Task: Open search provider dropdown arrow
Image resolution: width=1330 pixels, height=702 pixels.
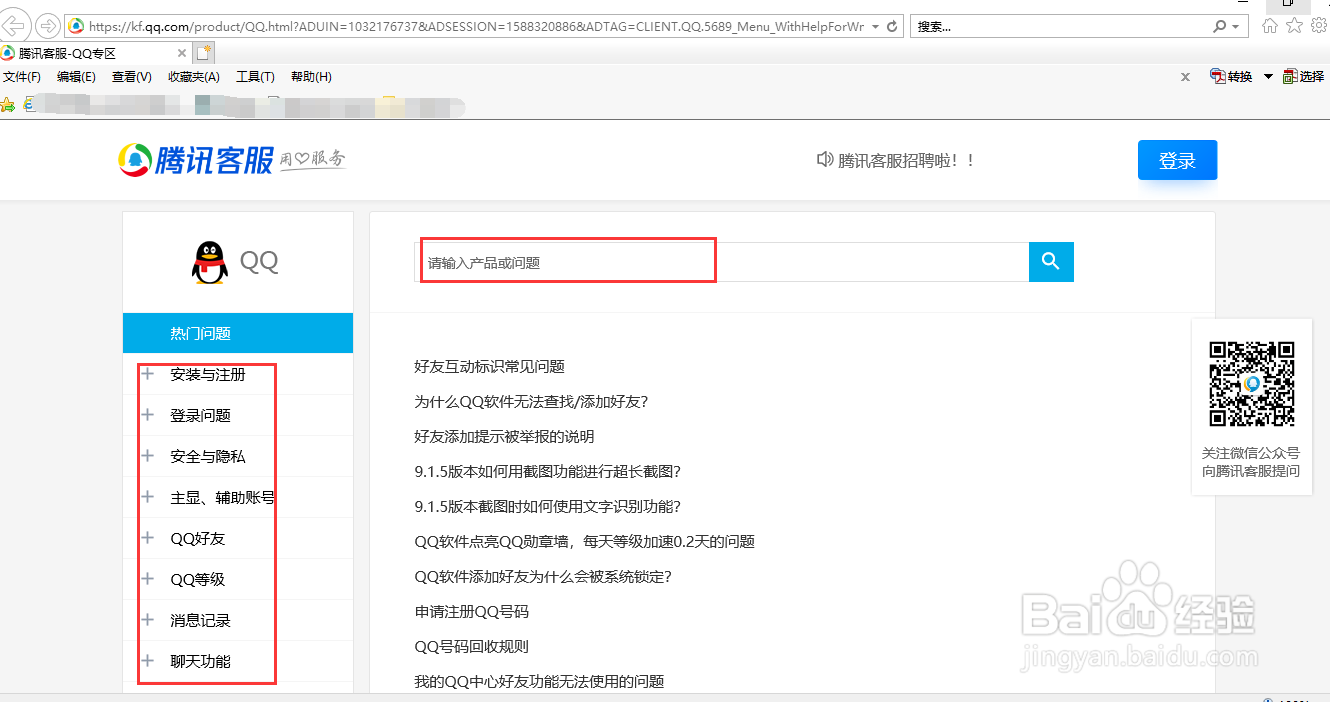Action: tap(1236, 26)
